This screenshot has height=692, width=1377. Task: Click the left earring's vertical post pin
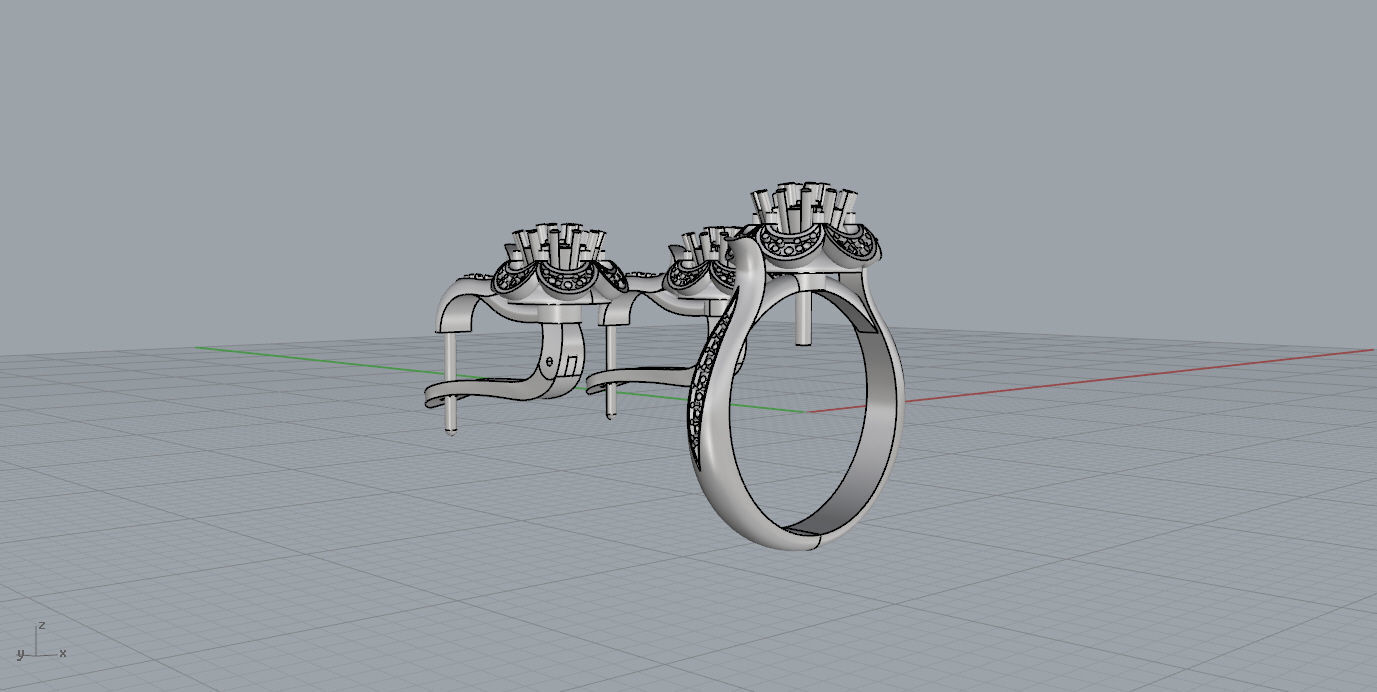tap(450, 384)
